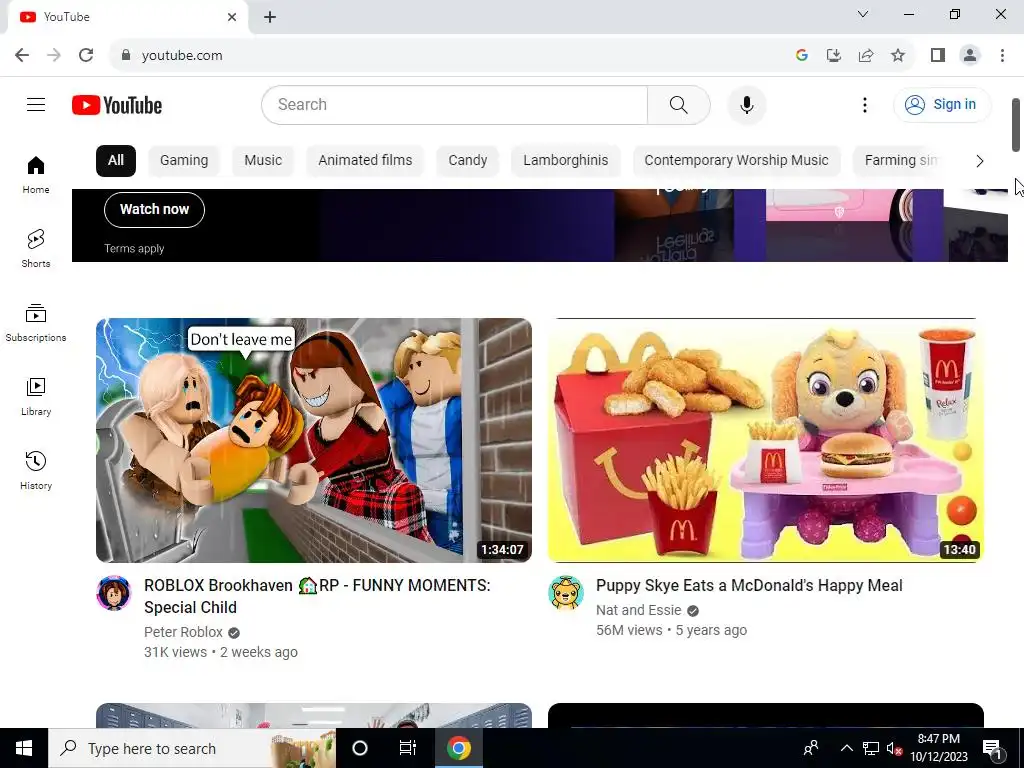The width and height of the screenshot is (1024, 768).
Task: Open Shorts from sidebar
Action: pos(36,249)
